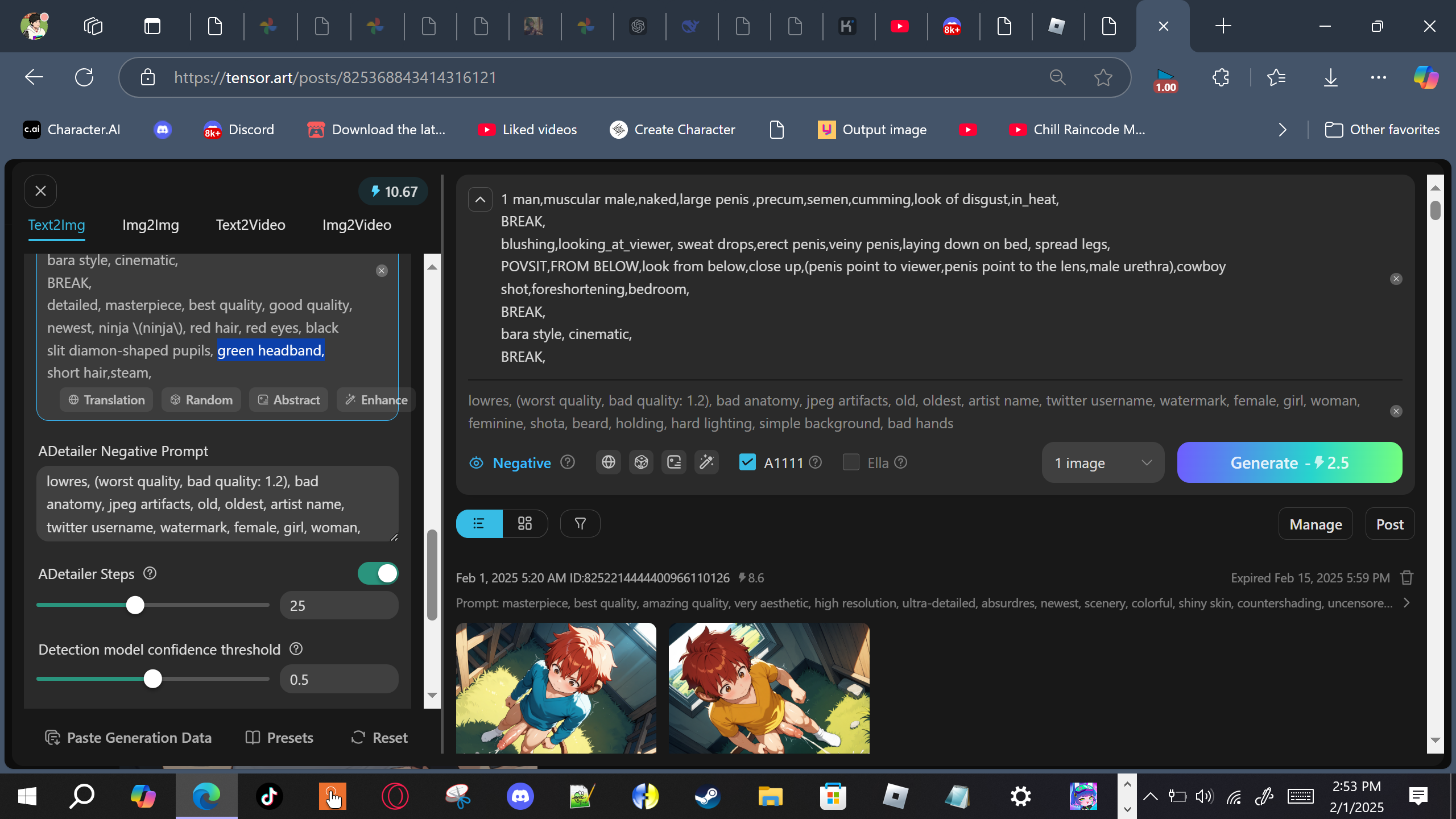Click the ADetailer Steps value field
This screenshot has width=1456, height=819.
coord(338,606)
